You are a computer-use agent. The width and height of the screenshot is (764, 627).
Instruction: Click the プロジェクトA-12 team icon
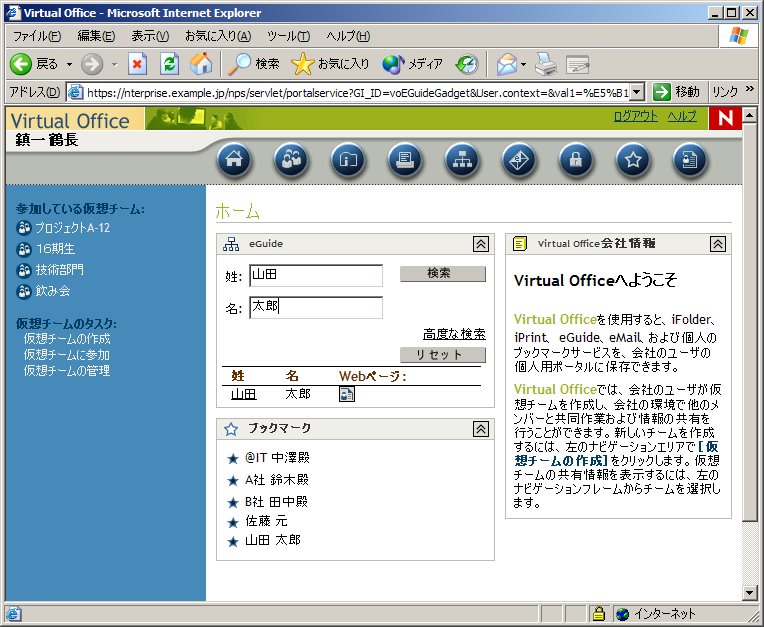coord(23,228)
